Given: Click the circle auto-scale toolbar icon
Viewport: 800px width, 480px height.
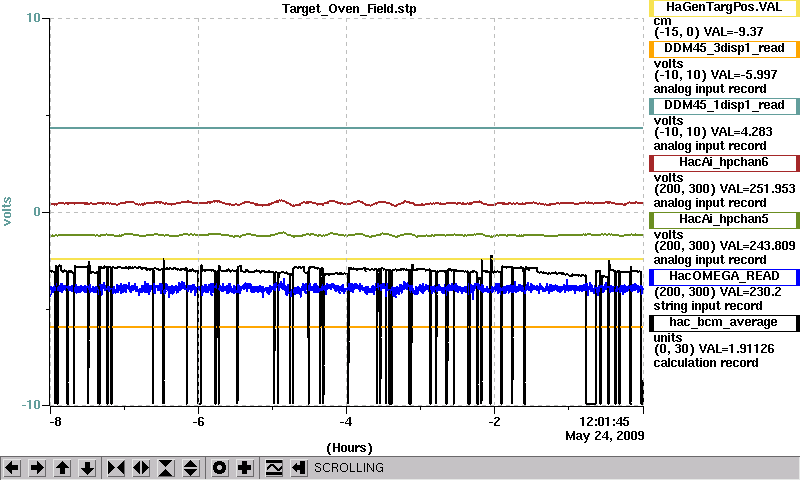Looking at the screenshot, I should coord(219,468).
